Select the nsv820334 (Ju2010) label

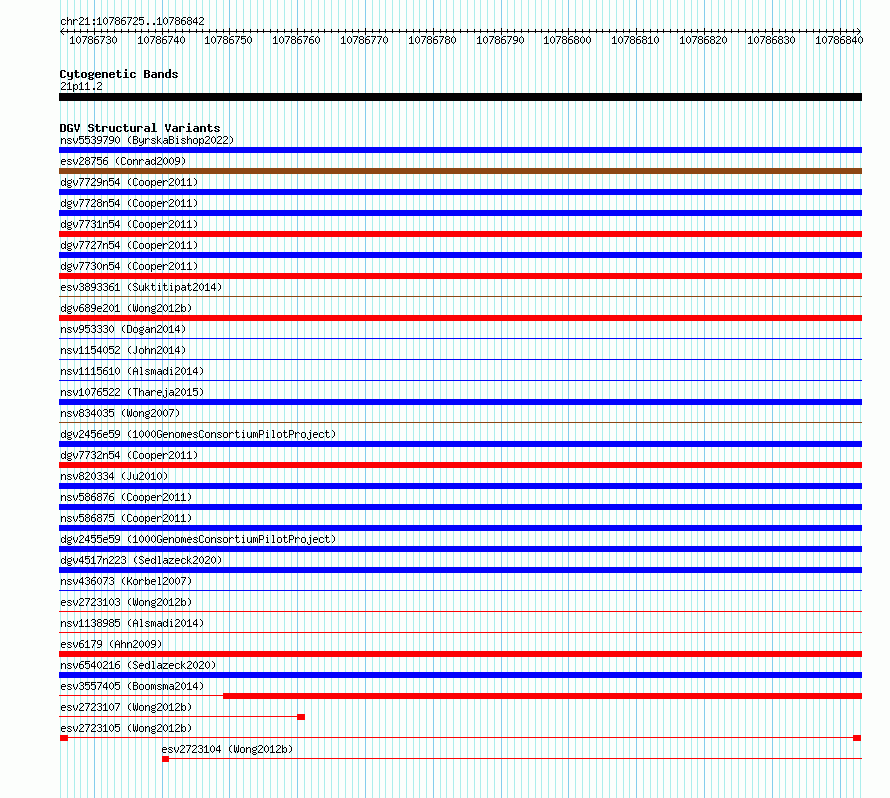[x=114, y=476]
